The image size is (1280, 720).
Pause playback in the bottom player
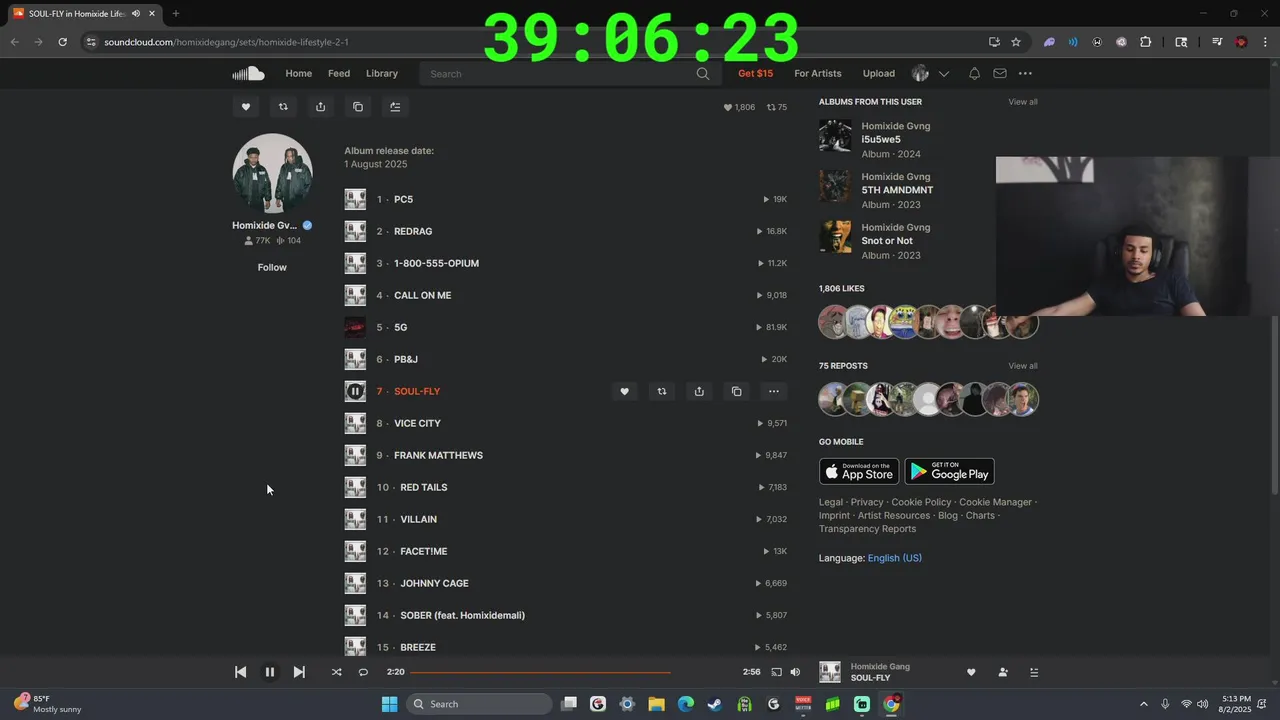[x=269, y=672]
